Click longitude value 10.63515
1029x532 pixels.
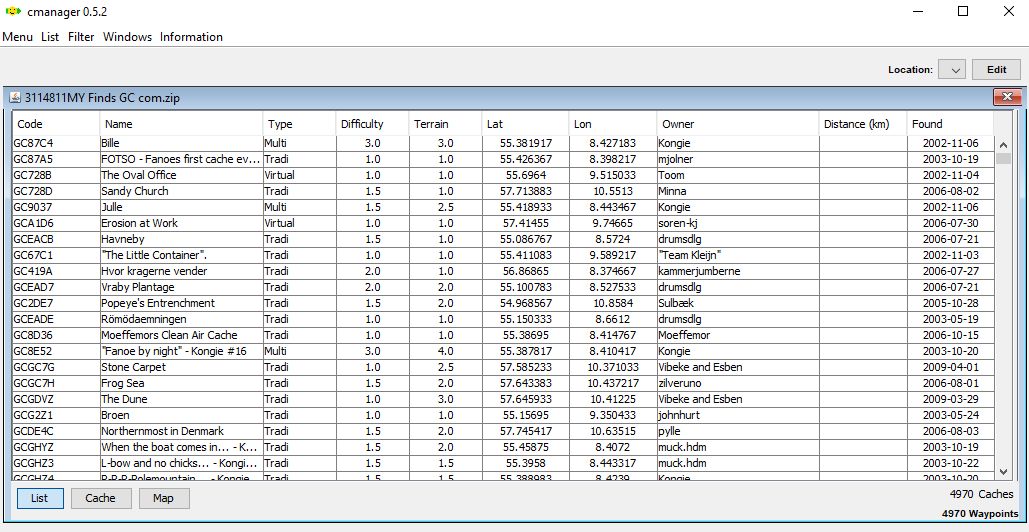pyautogui.click(x=612, y=432)
